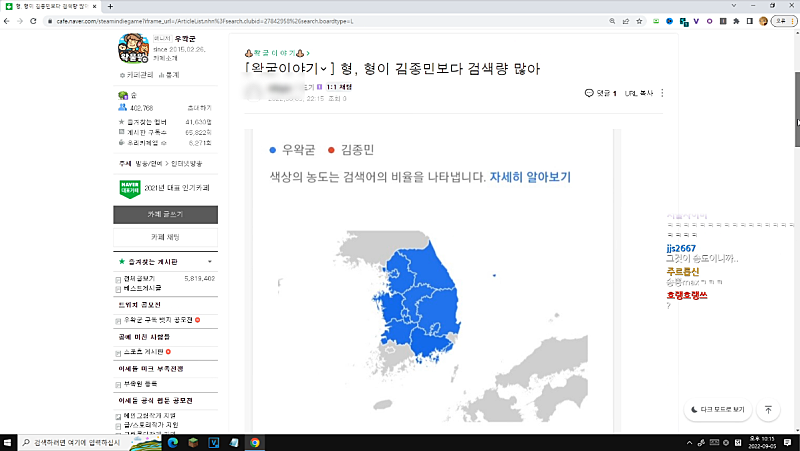Share this page via the share icon
The image size is (800, 451).
click(x=626, y=21)
